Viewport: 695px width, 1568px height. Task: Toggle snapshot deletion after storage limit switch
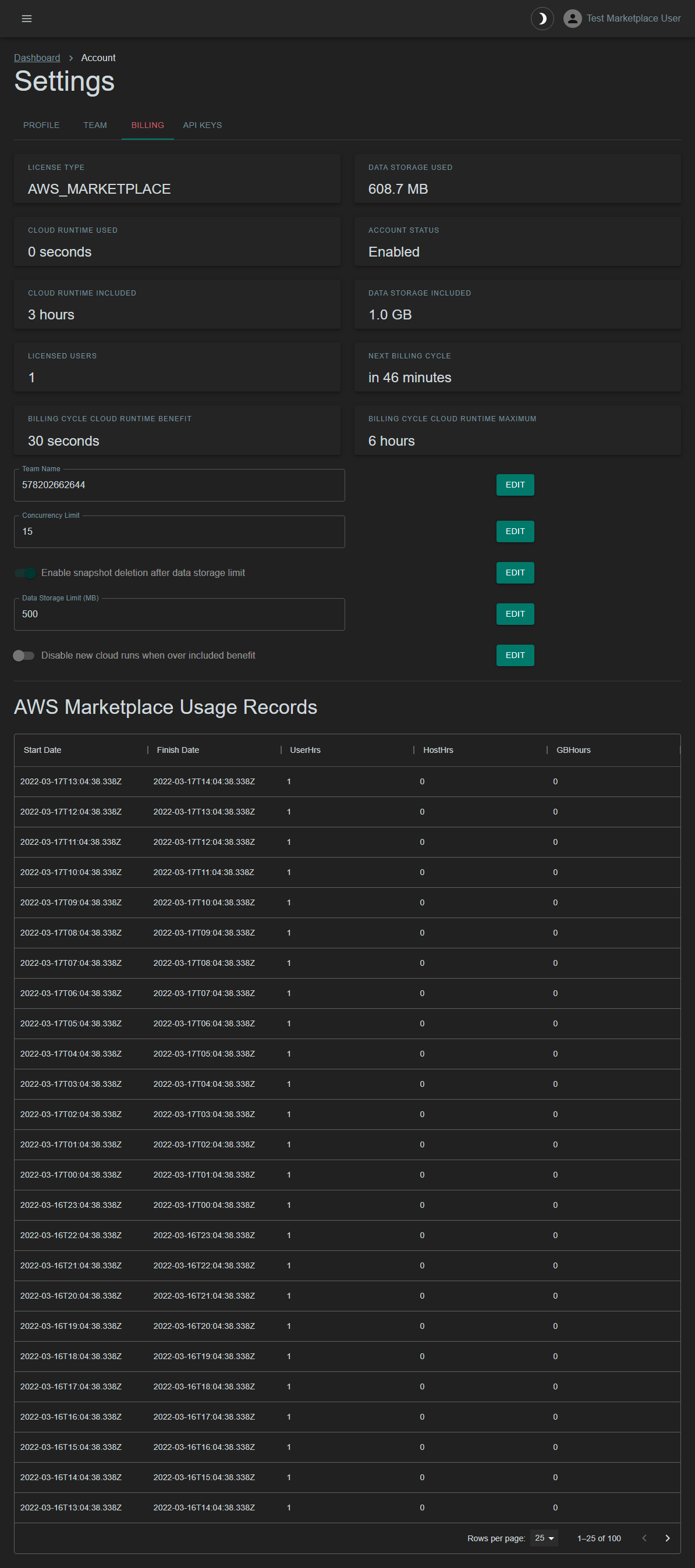click(24, 573)
